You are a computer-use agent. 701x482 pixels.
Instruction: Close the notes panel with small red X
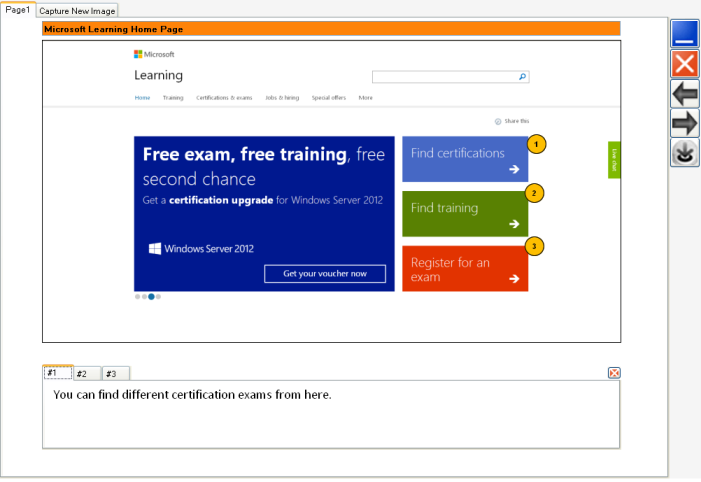(614, 373)
